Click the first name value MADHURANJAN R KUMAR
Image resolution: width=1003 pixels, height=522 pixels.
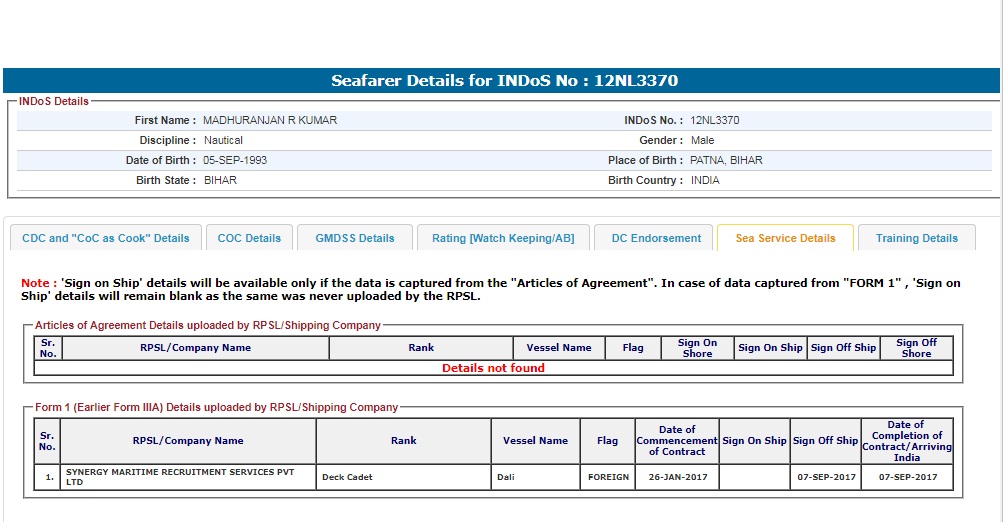click(270, 120)
